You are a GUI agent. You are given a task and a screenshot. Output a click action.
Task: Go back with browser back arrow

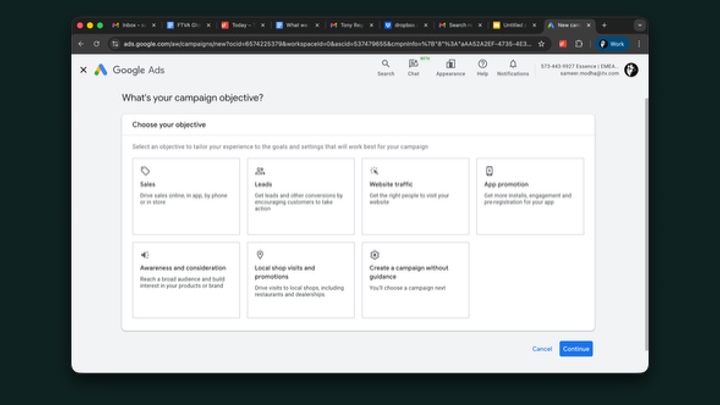pyautogui.click(x=81, y=44)
